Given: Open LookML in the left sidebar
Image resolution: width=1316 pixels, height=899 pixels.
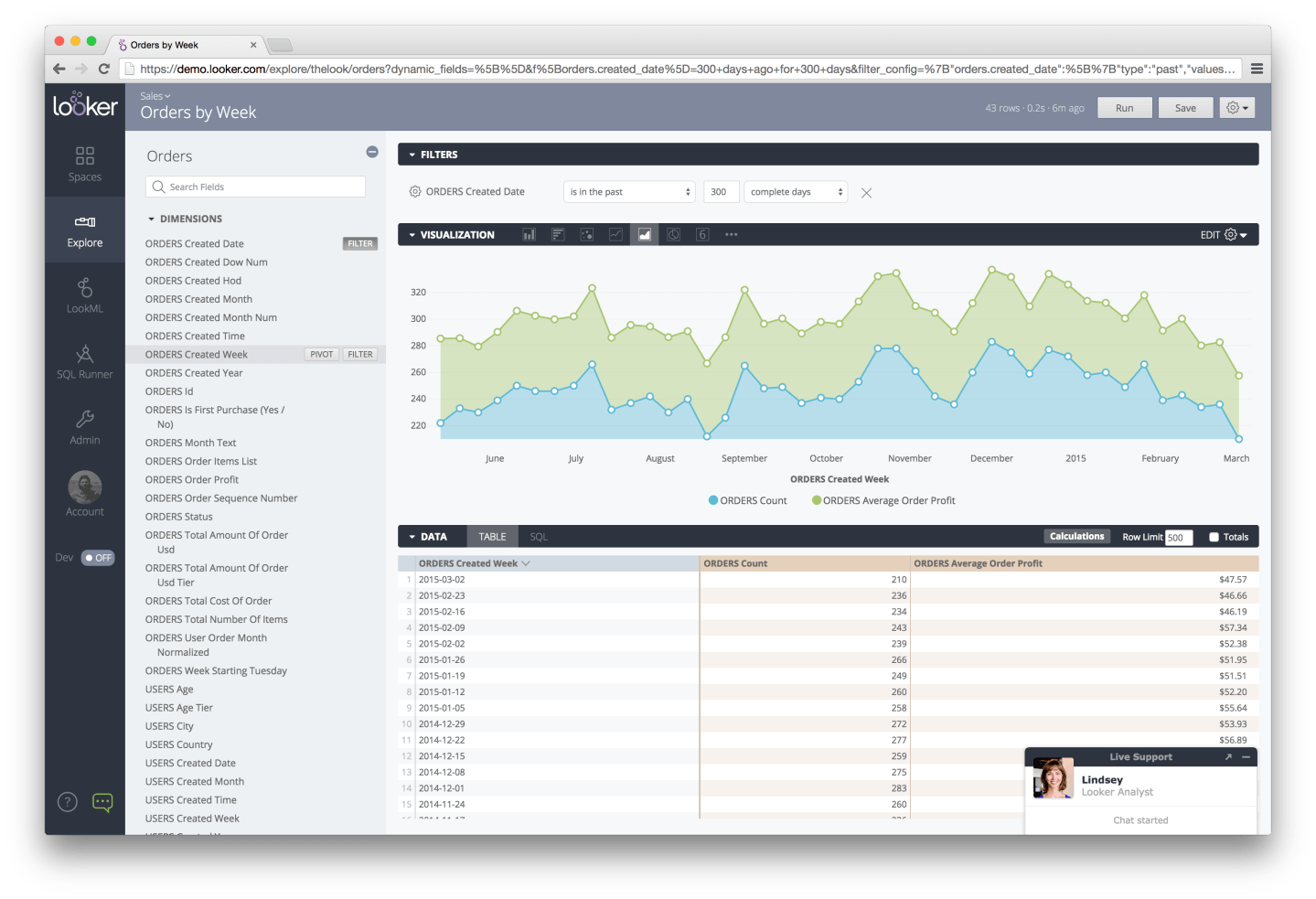Looking at the screenshot, I should (x=84, y=296).
